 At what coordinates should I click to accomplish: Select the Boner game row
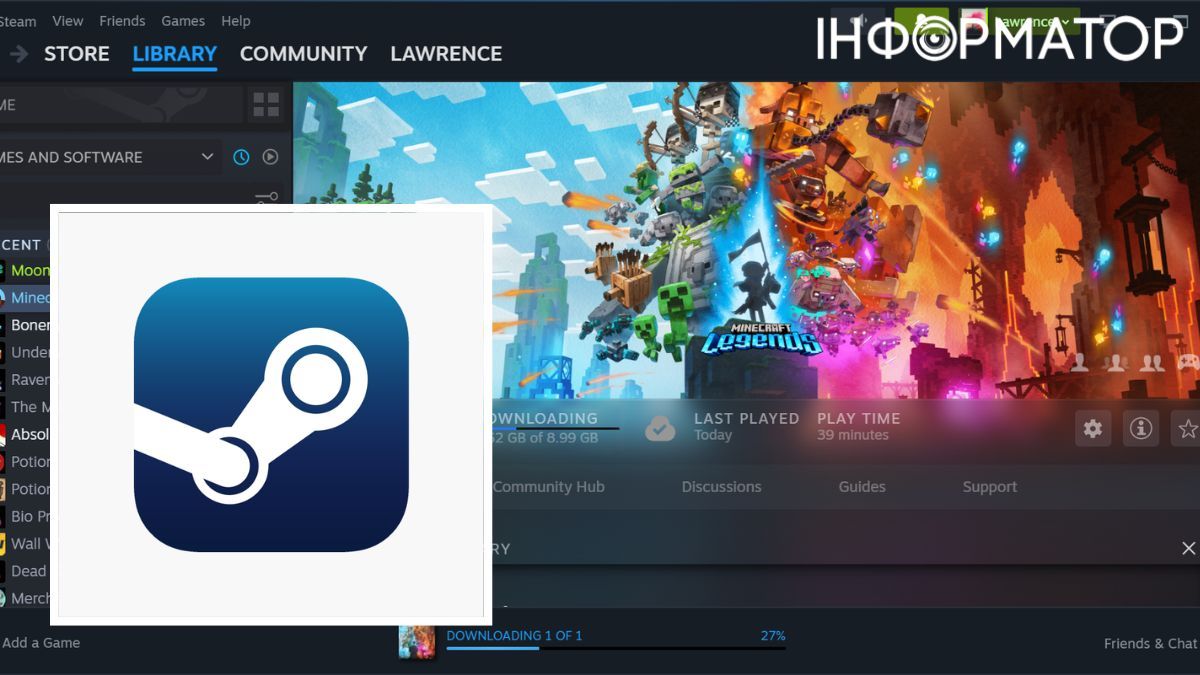(x=26, y=325)
